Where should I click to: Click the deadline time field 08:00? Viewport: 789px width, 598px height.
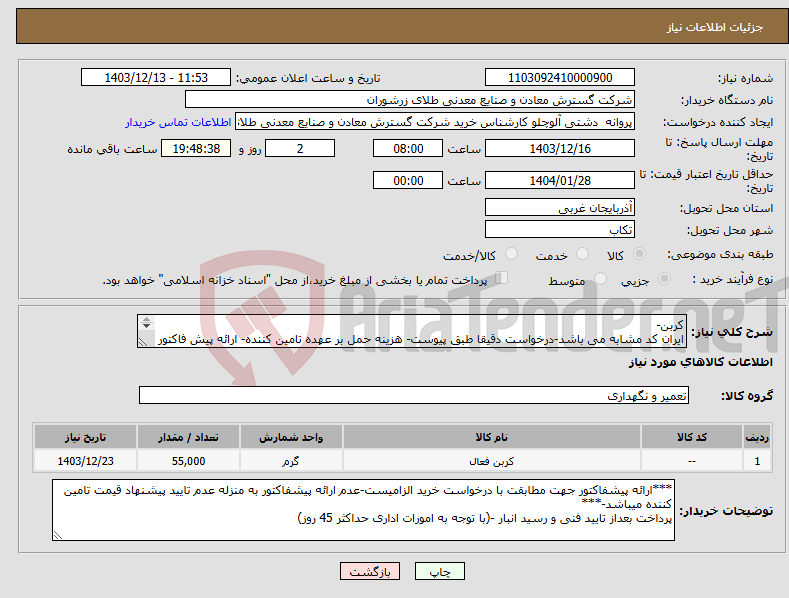point(408,148)
